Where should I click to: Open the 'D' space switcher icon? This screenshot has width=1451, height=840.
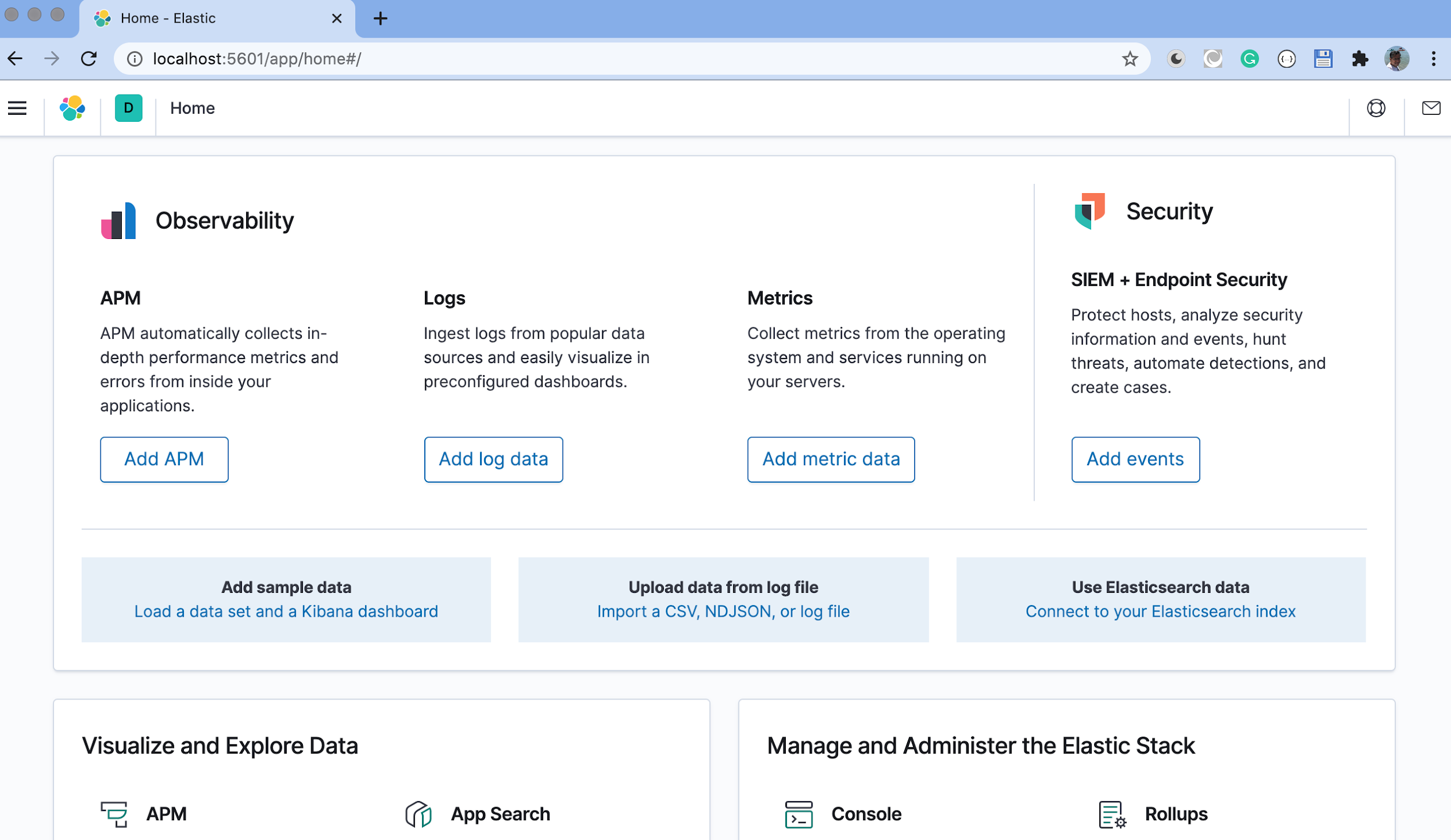(x=128, y=108)
